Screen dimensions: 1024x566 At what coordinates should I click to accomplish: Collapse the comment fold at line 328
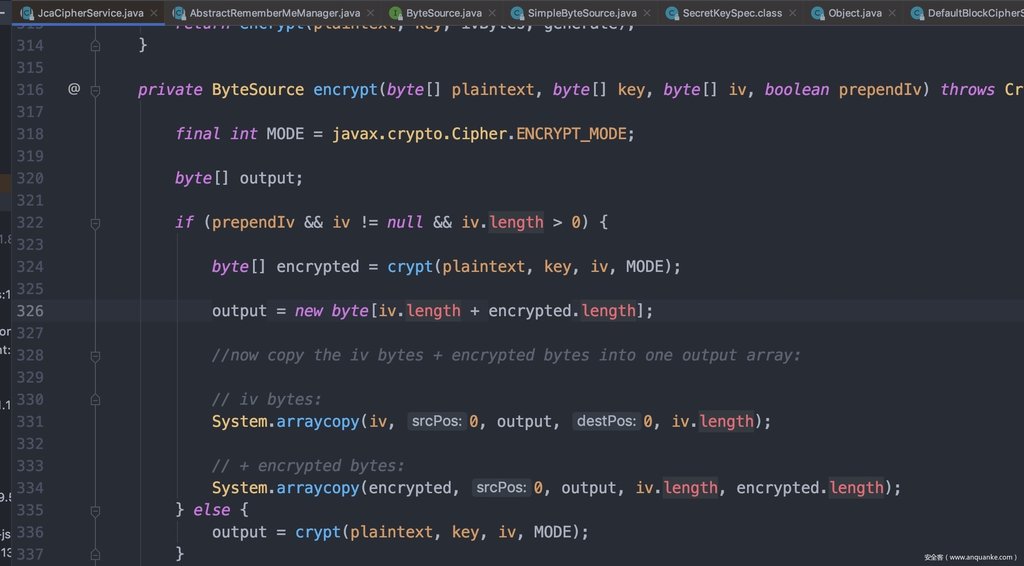tap(95, 356)
